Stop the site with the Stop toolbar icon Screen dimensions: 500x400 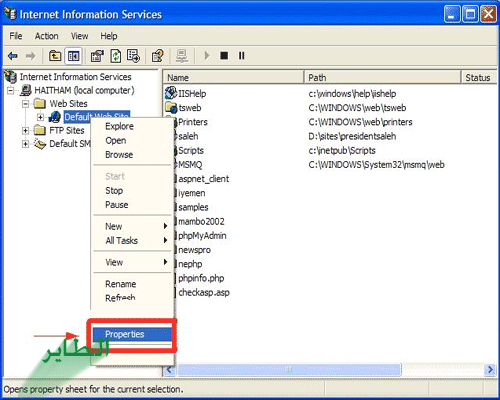click(224, 56)
